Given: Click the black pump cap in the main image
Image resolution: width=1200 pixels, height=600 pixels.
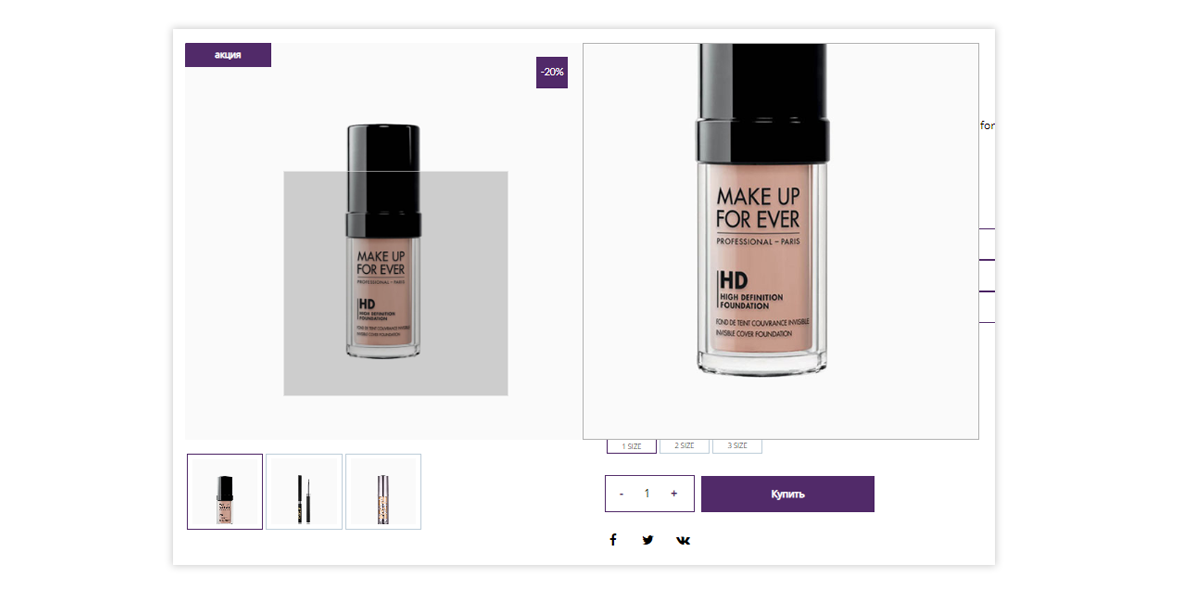Looking at the screenshot, I should point(383,168).
